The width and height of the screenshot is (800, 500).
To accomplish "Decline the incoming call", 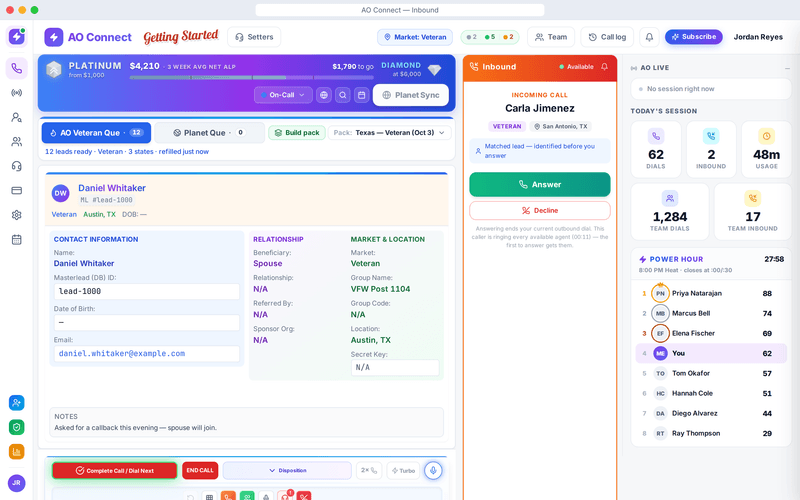I will coord(540,210).
